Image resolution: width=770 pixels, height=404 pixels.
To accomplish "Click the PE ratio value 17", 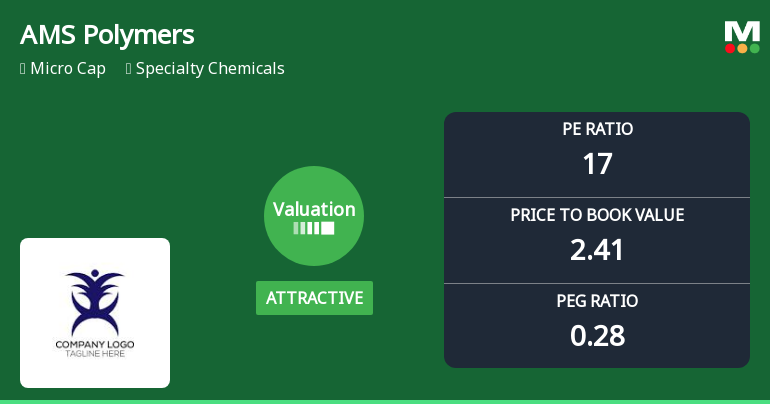I will pos(597,164).
